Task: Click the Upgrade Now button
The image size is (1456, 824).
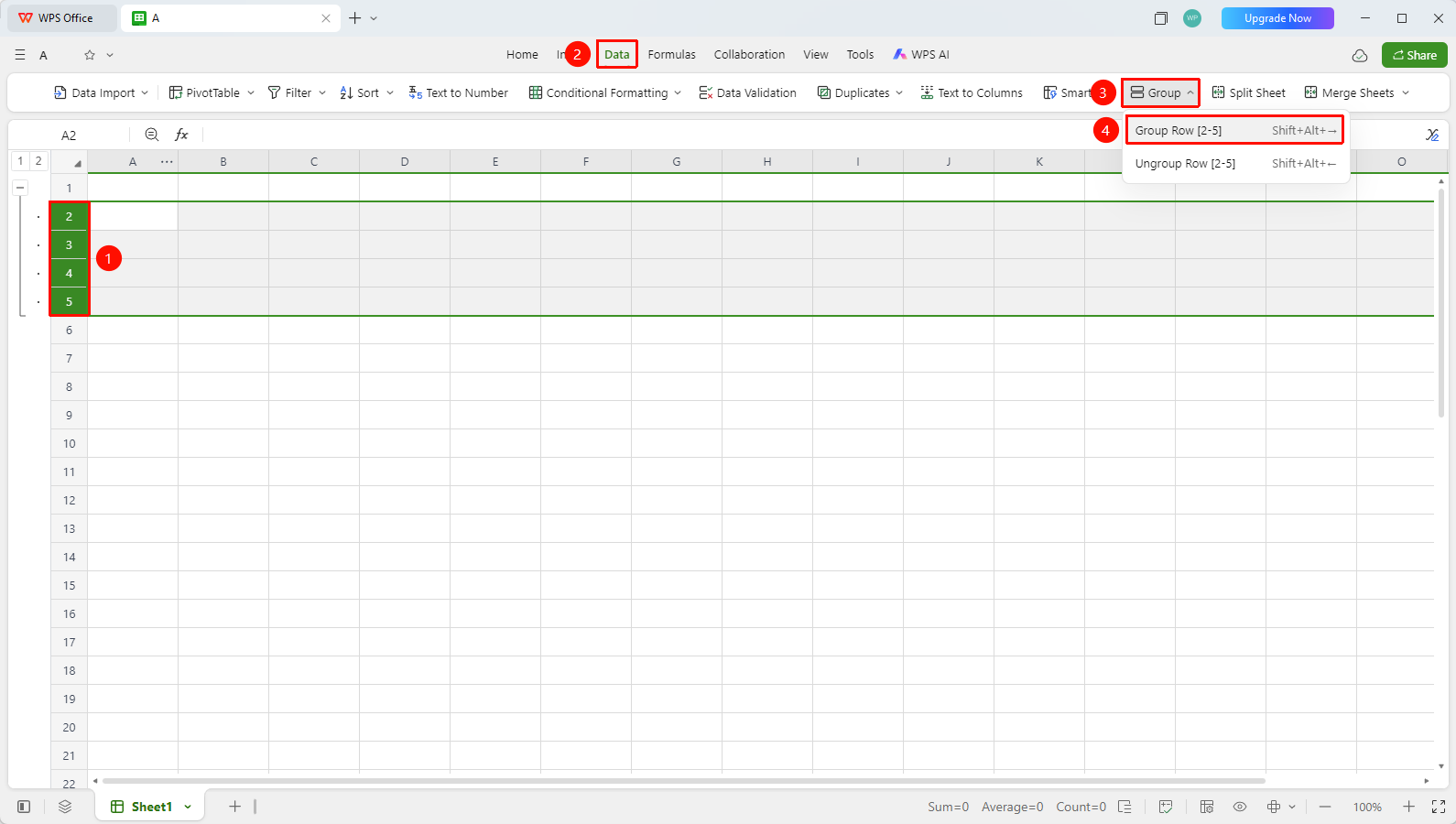Action: [1277, 18]
